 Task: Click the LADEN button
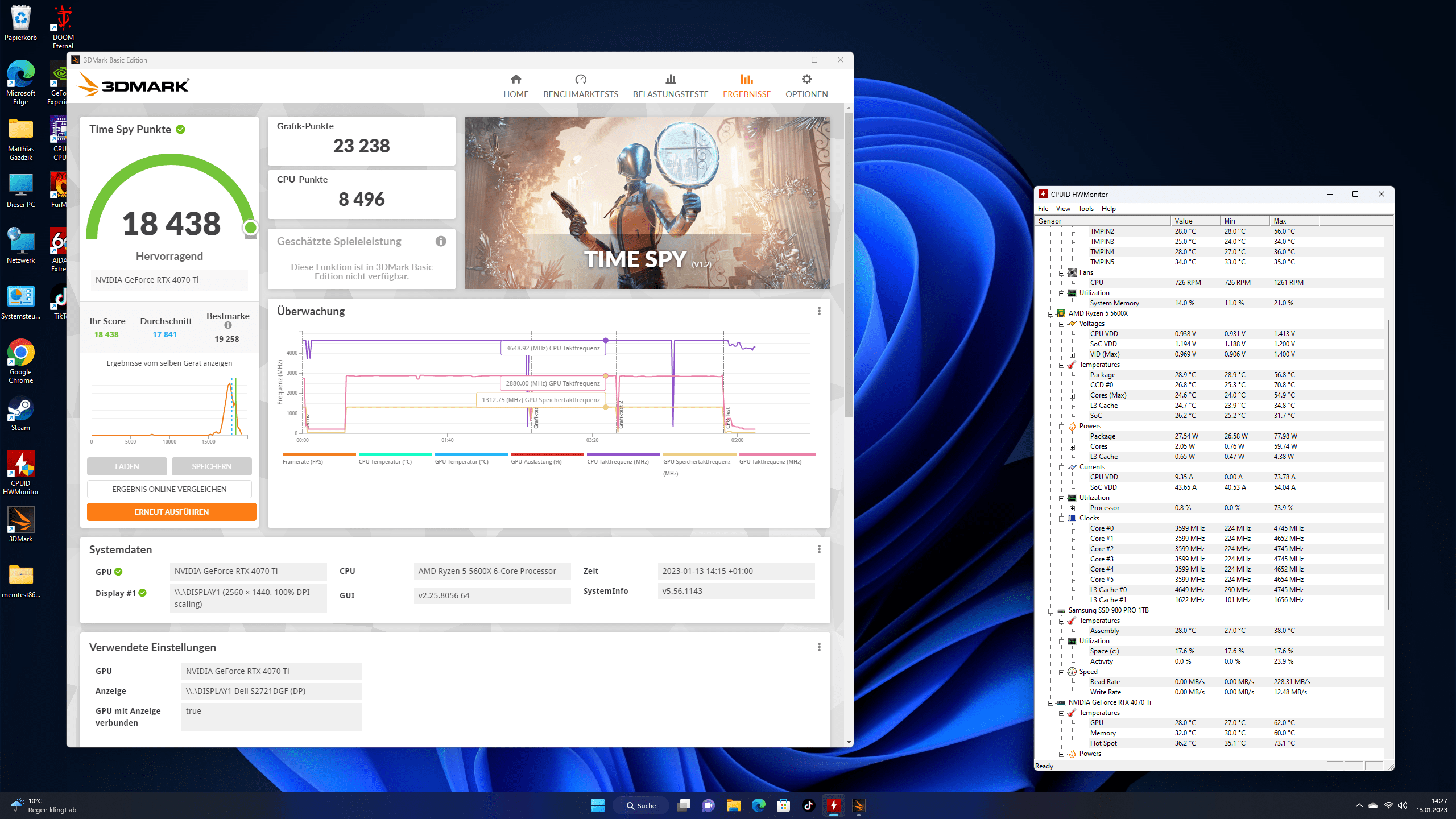point(127,466)
